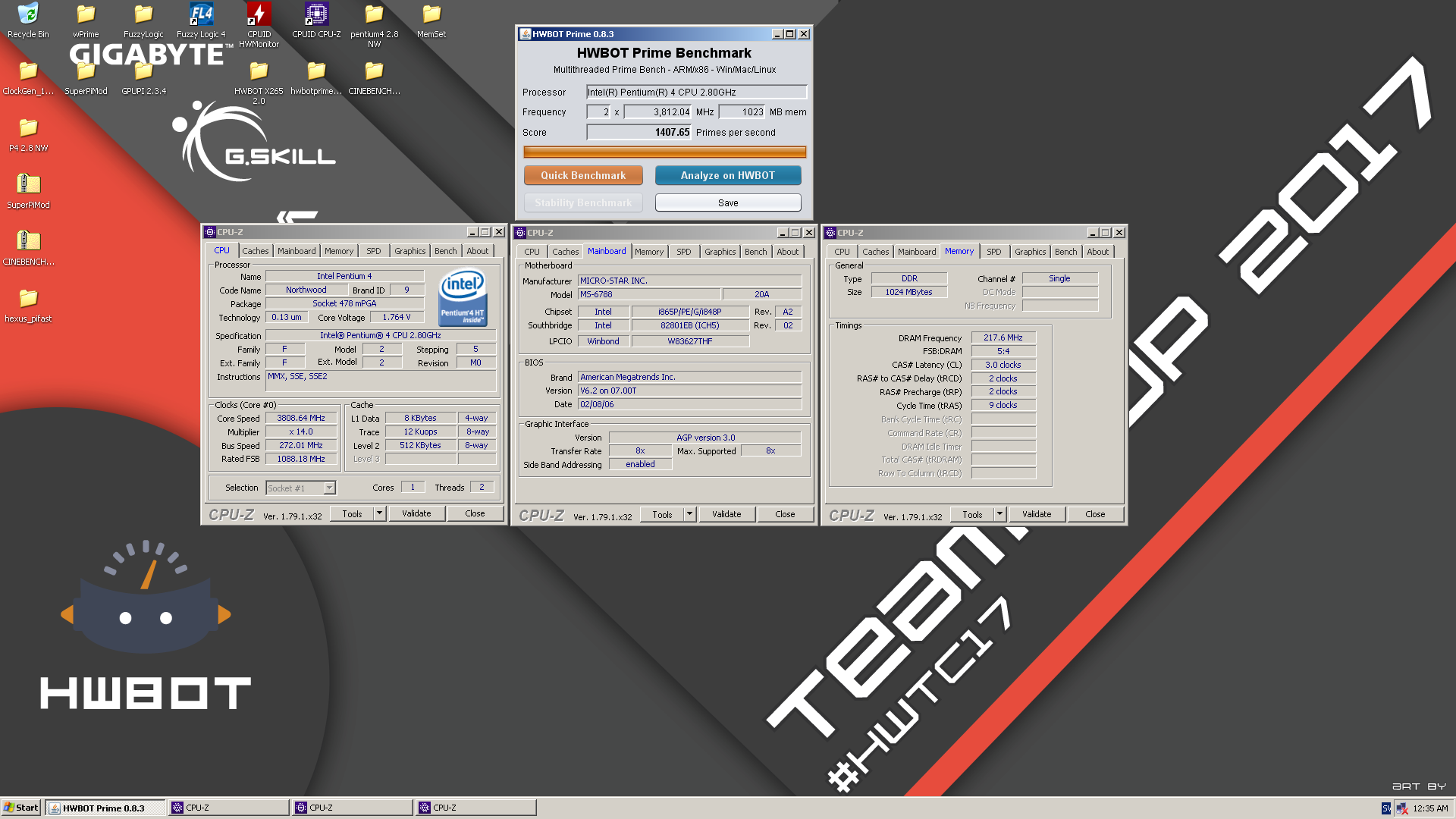Open the FuzzyLogic folder icon

pyautogui.click(x=143, y=20)
